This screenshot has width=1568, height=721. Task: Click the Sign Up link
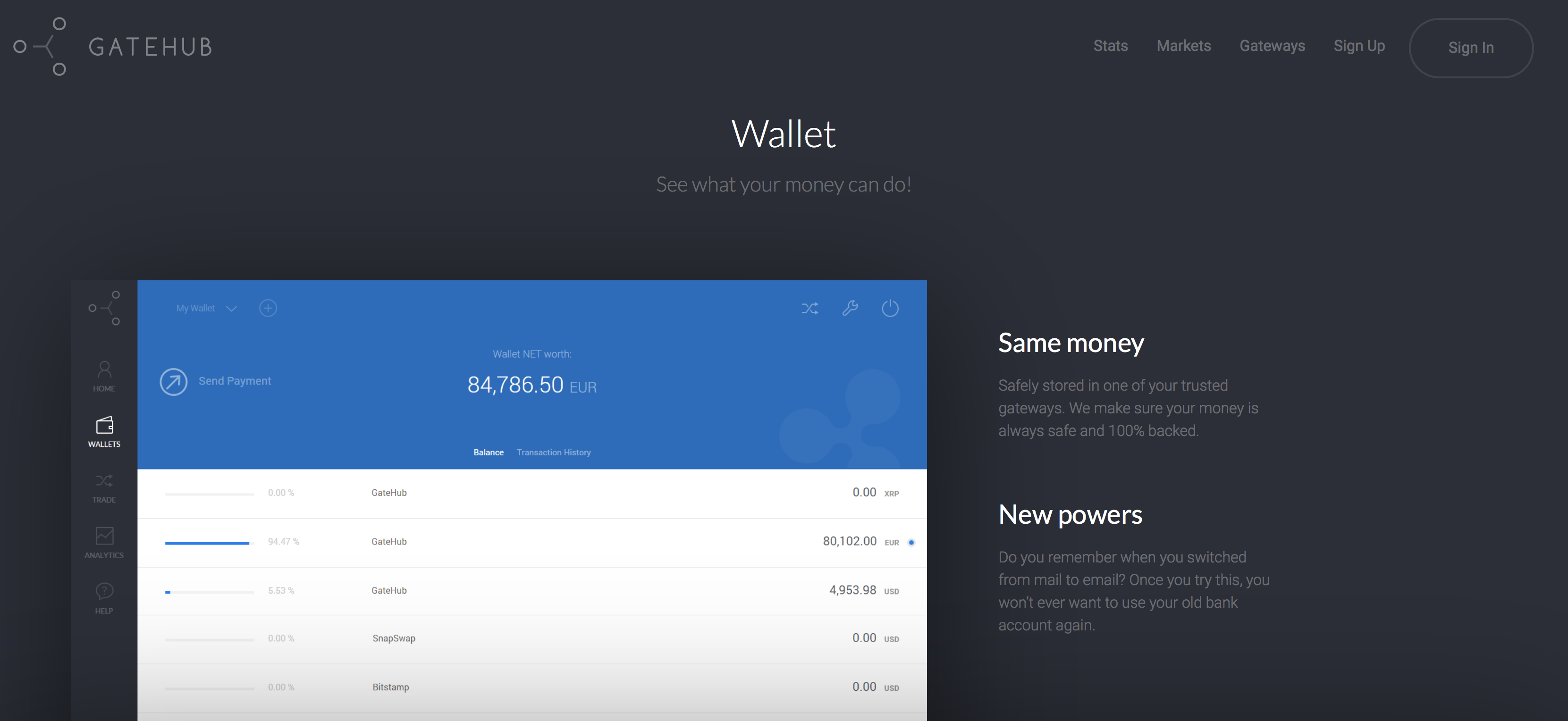(x=1359, y=46)
